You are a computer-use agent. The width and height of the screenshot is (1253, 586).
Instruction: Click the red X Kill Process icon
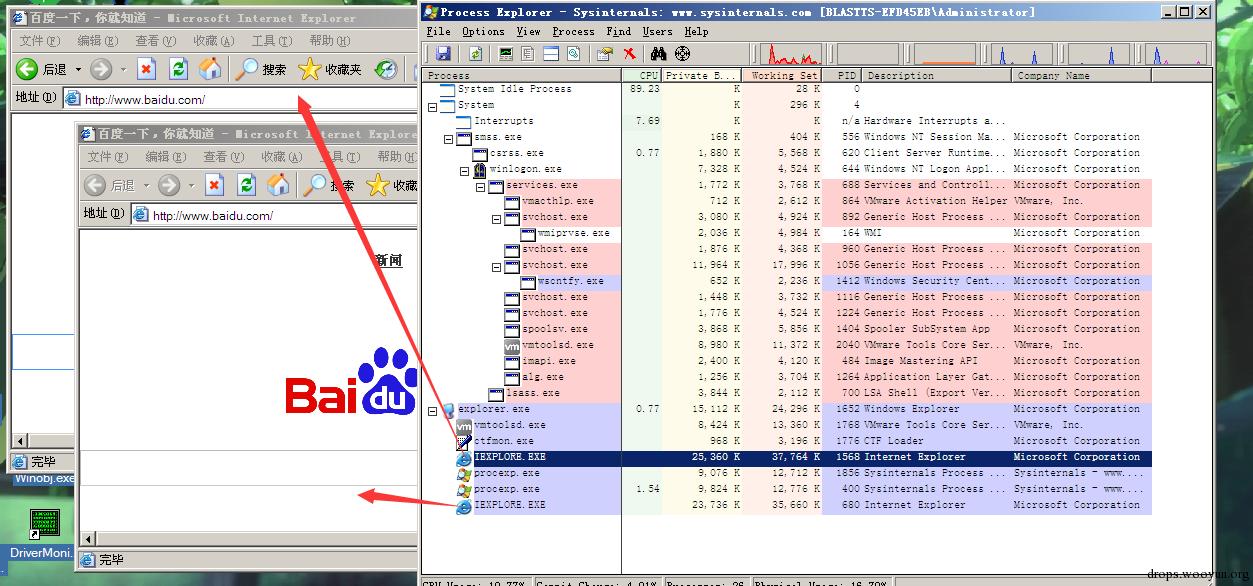630,54
